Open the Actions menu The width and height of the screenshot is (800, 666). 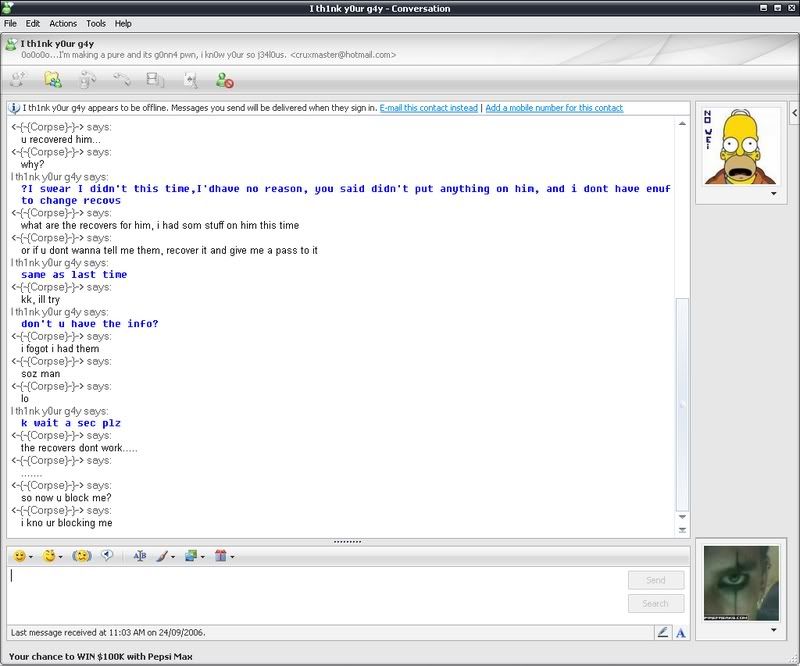click(63, 23)
